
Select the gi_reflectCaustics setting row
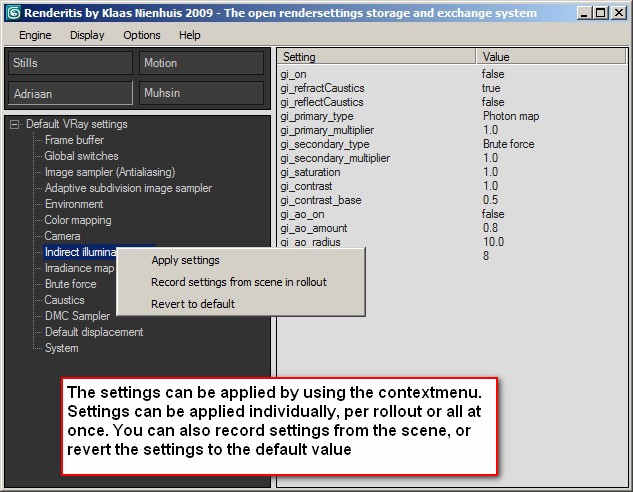click(452, 102)
